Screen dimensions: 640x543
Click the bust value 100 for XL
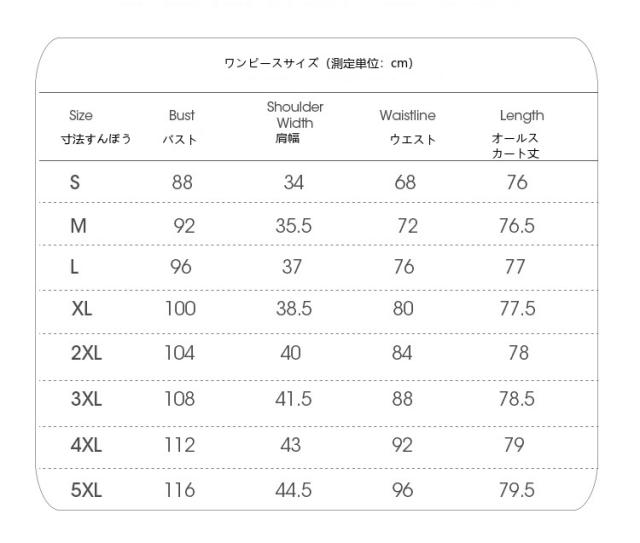tap(180, 309)
